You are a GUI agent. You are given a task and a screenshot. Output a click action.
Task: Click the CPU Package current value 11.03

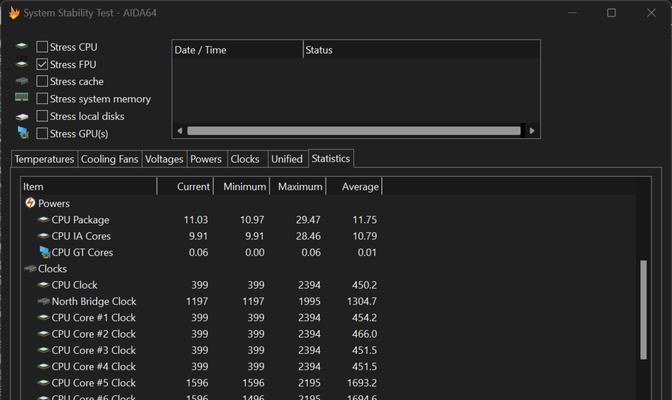coord(196,220)
